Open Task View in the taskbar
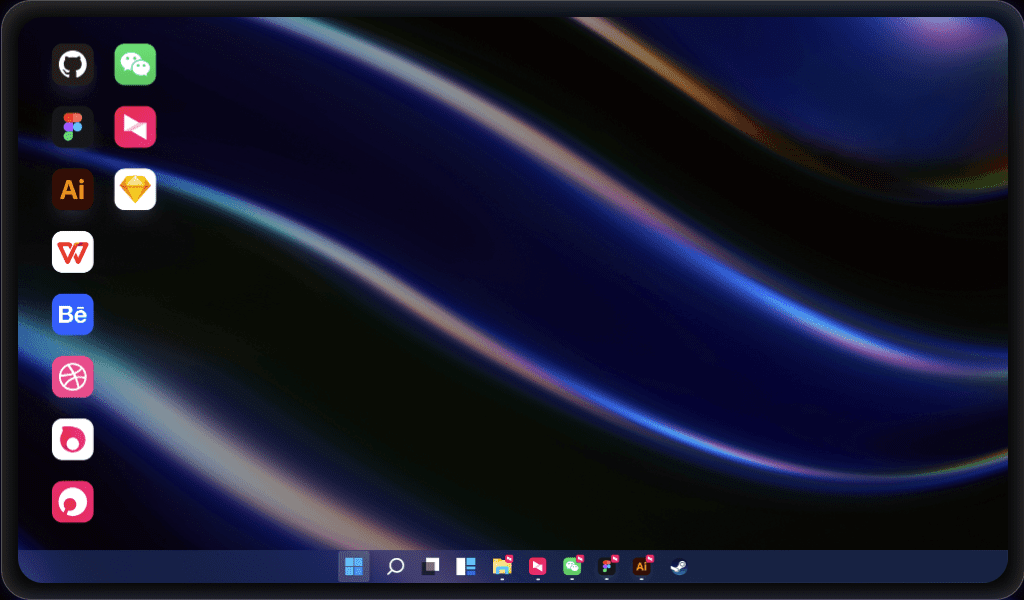The image size is (1024, 600). point(430,567)
